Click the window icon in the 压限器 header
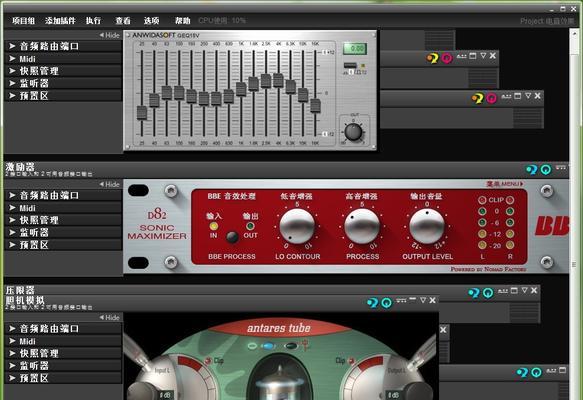 click(514, 290)
